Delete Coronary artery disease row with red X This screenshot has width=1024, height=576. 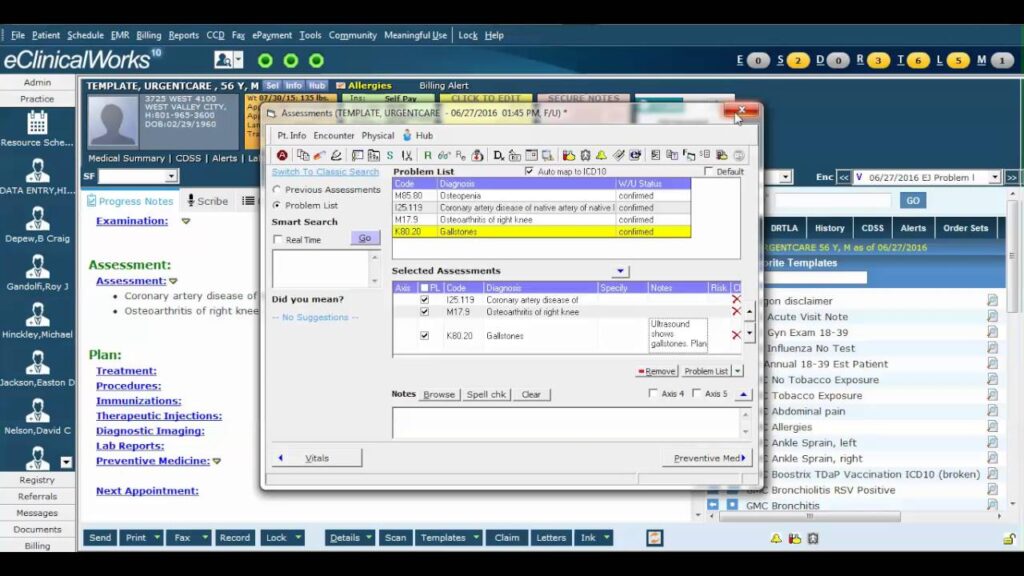click(x=736, y=299)
